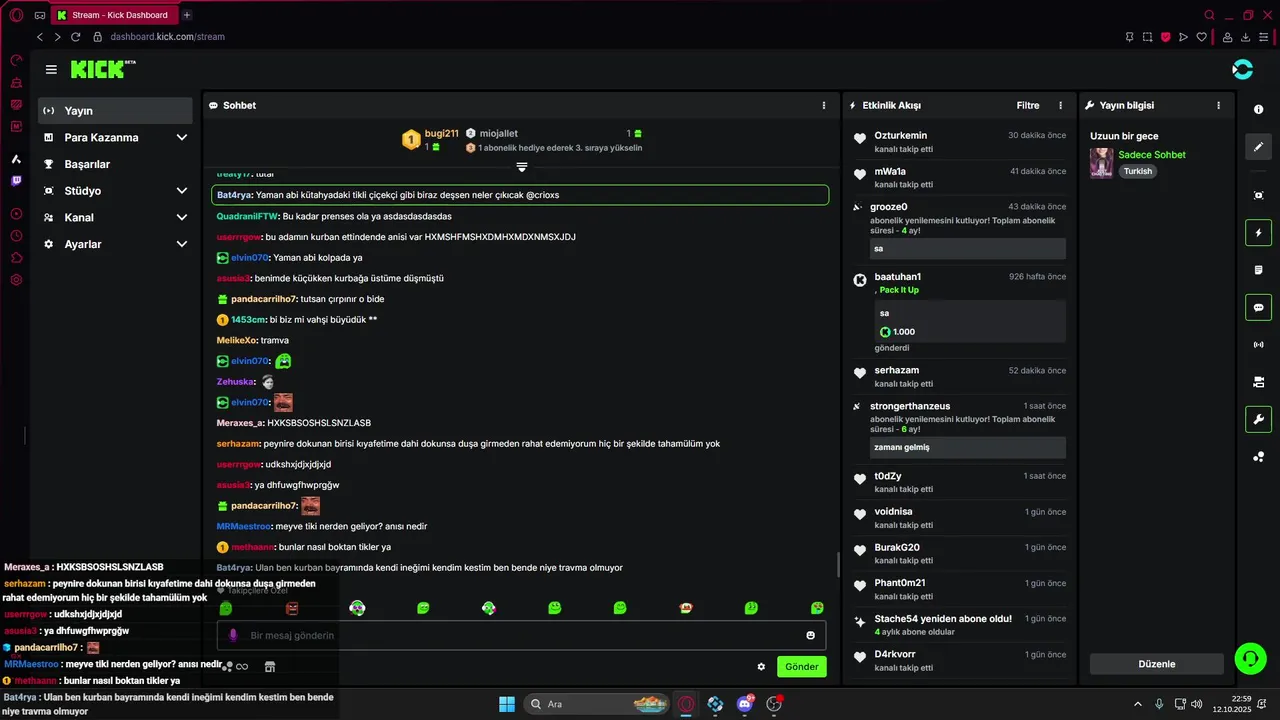Click the red angry emote in quick row
Screen dimensions: 1280x720
[x=292, y=608]
